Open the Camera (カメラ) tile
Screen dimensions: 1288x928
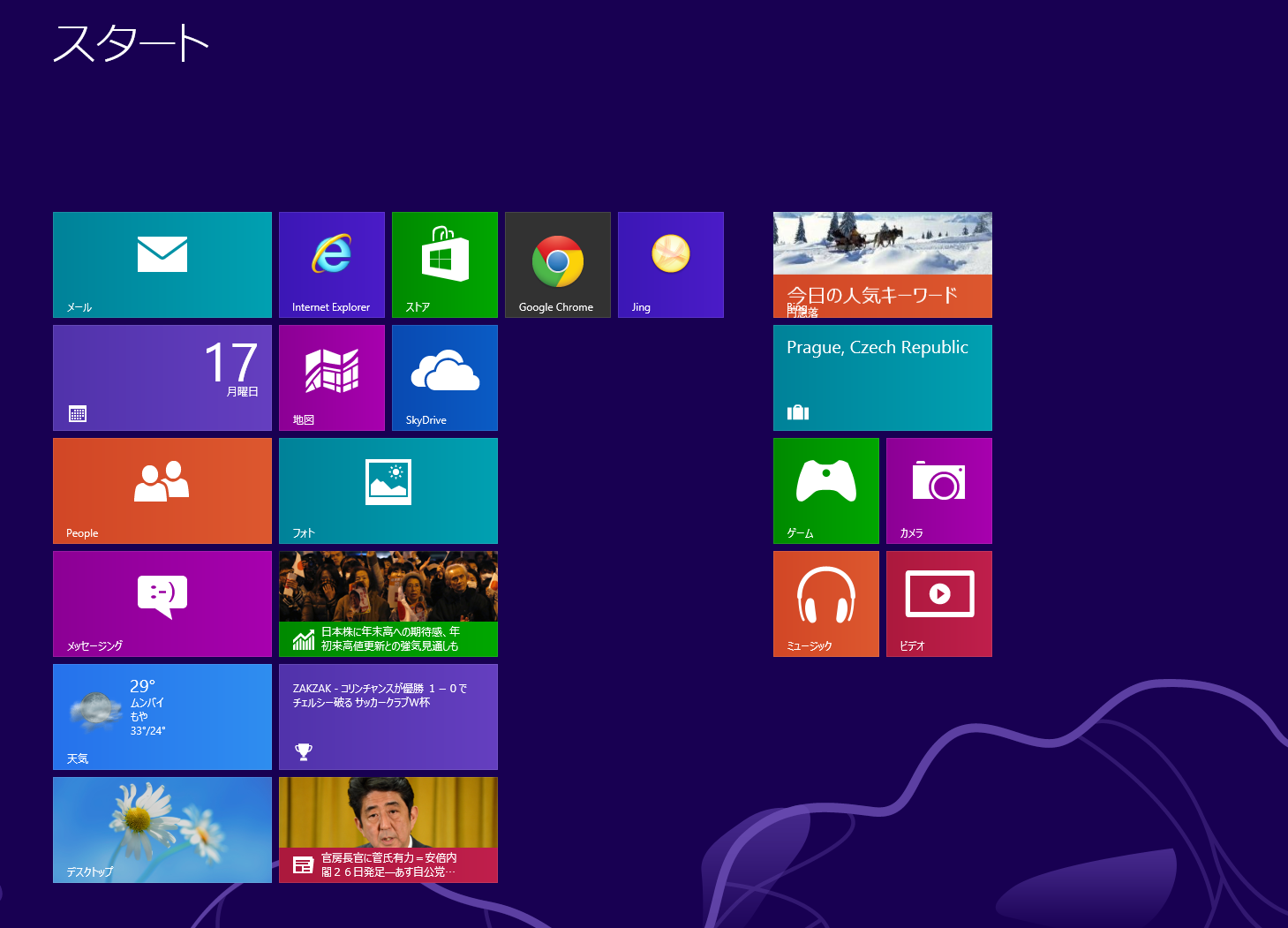939,491
